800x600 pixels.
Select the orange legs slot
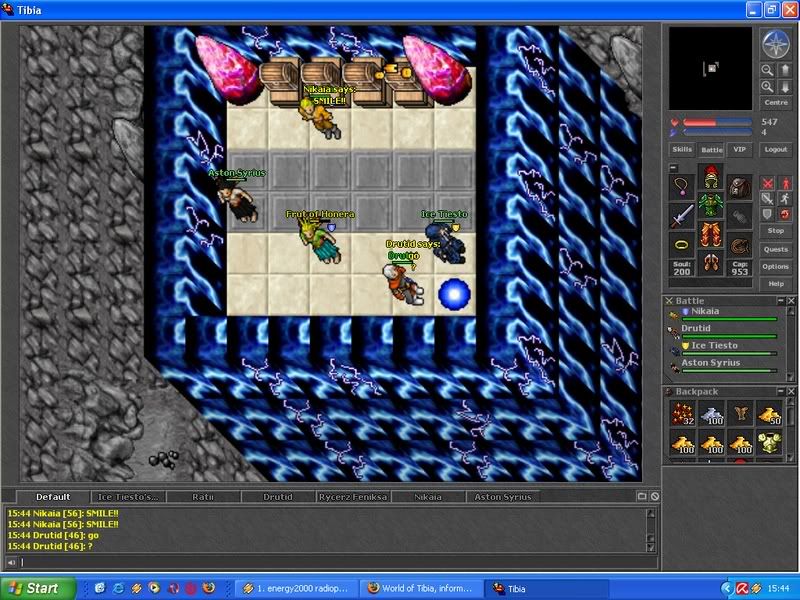[711, 235]
